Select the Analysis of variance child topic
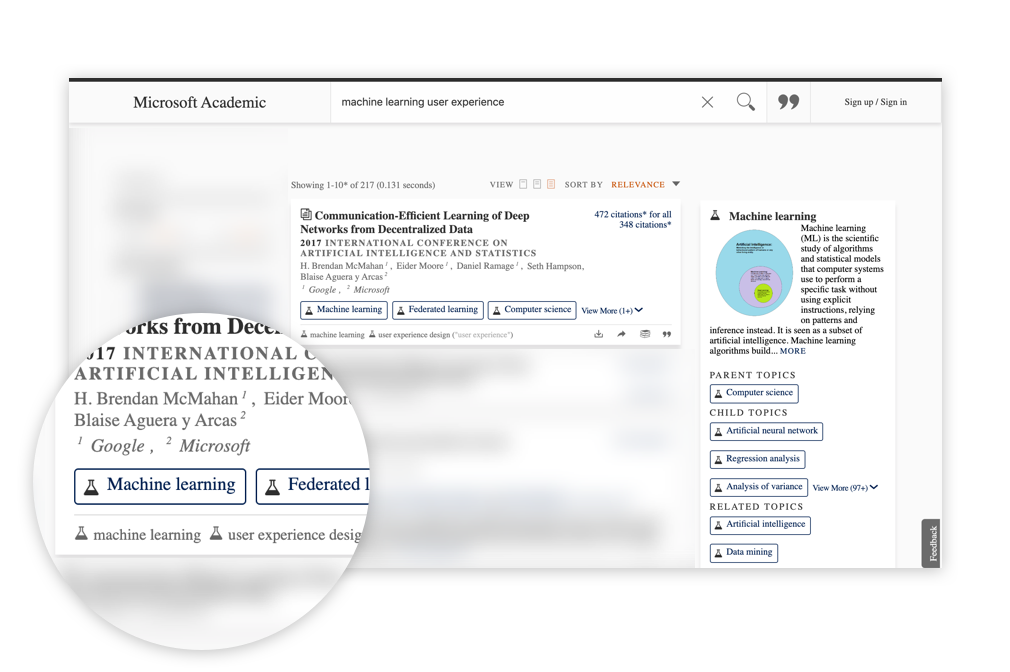The width and height of the screenshot is (1010, 672). click(759, 487)
